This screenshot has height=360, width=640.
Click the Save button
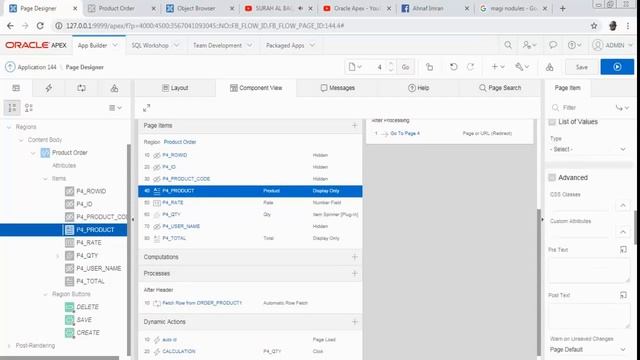click(582, 67)
